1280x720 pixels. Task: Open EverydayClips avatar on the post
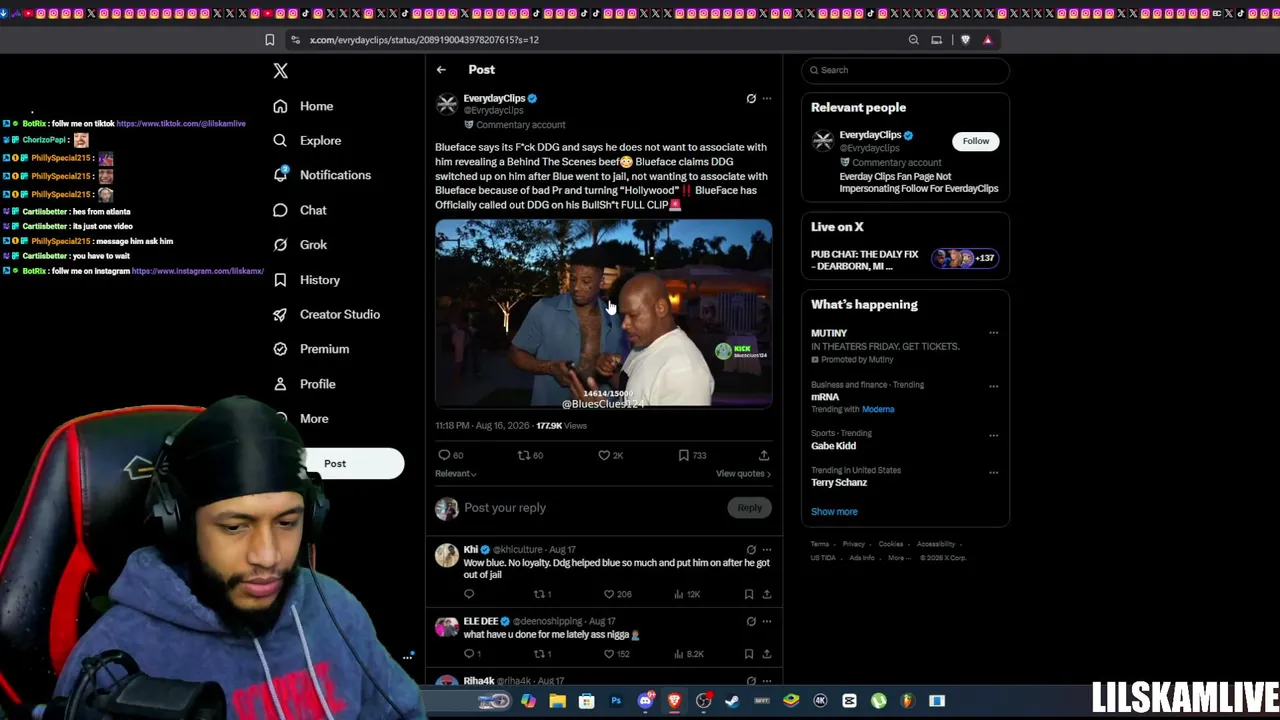pos(447,104)
